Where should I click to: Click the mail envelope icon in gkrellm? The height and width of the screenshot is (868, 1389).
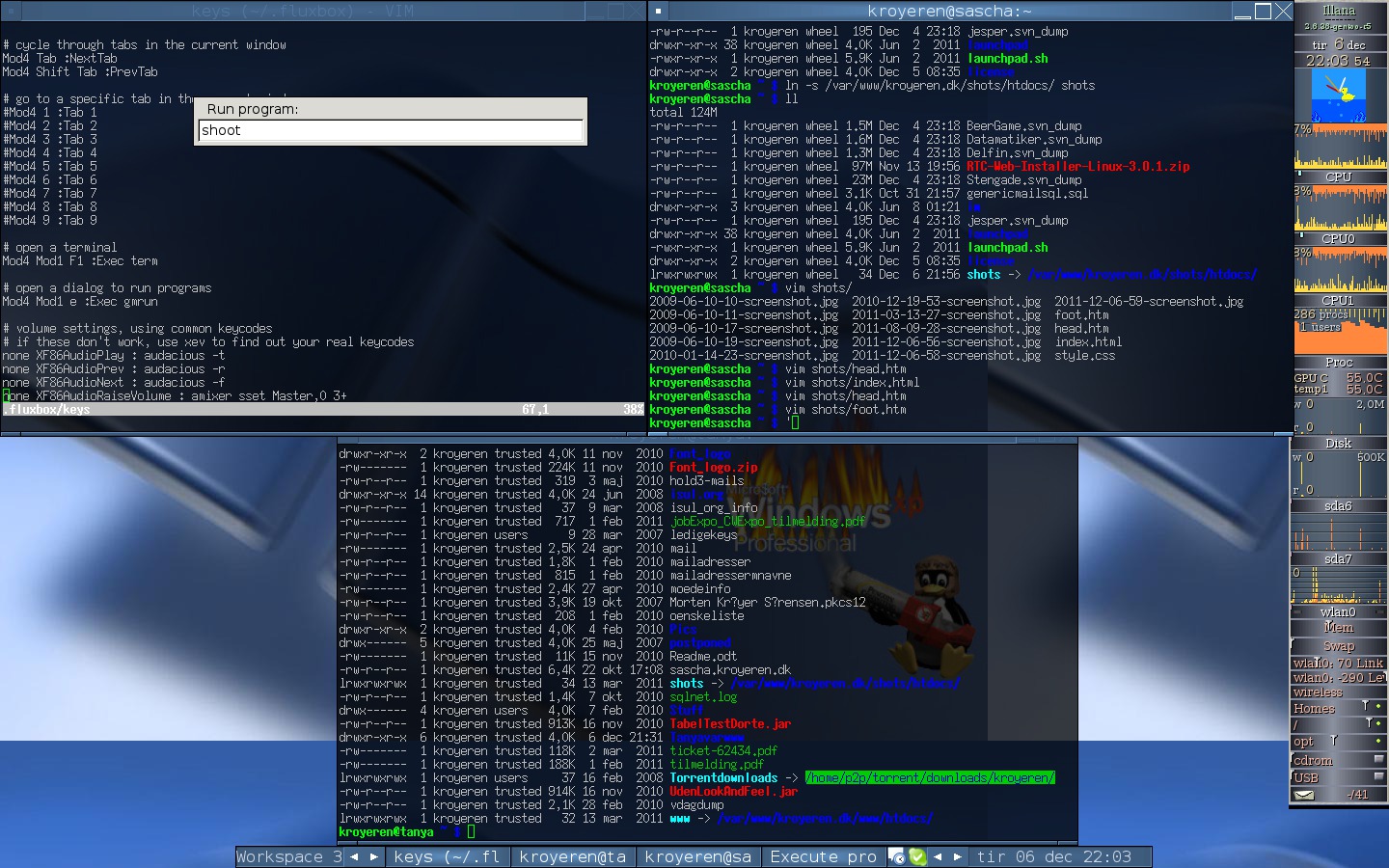1304,796
